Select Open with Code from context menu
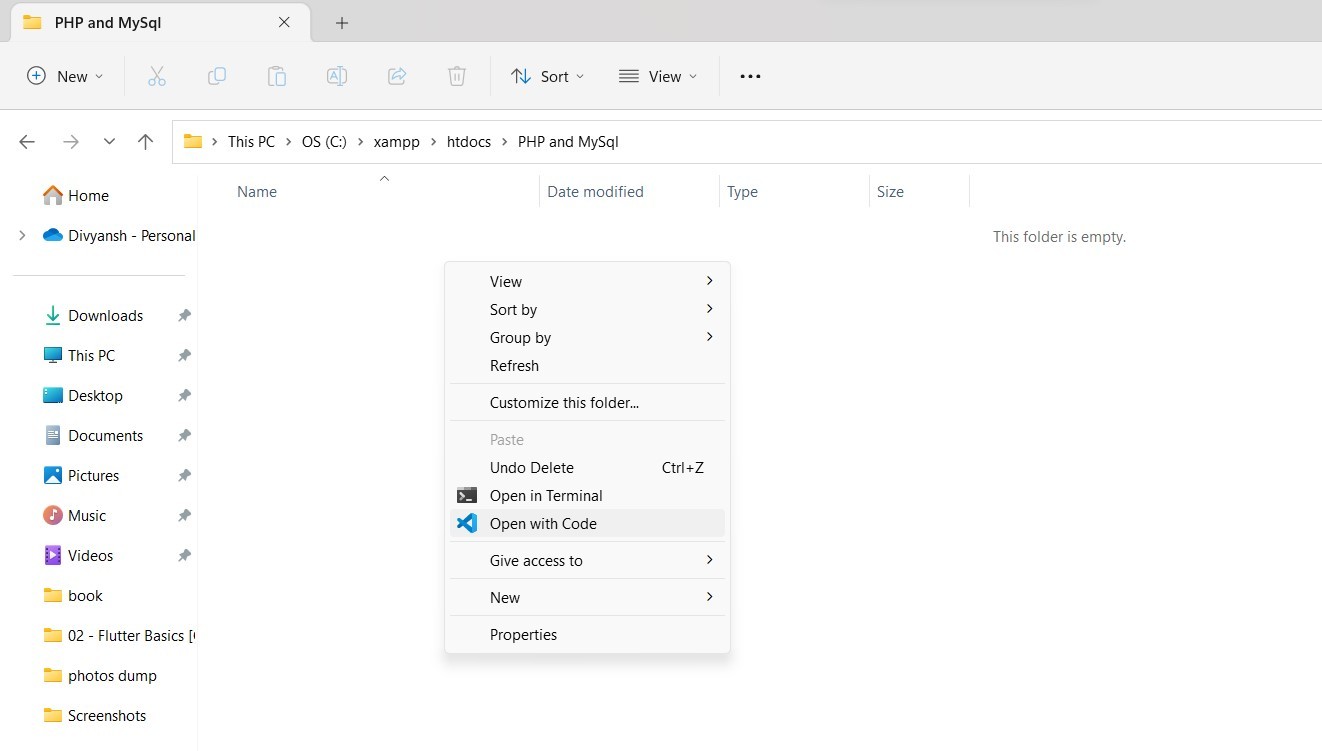 tap(543, 523)
